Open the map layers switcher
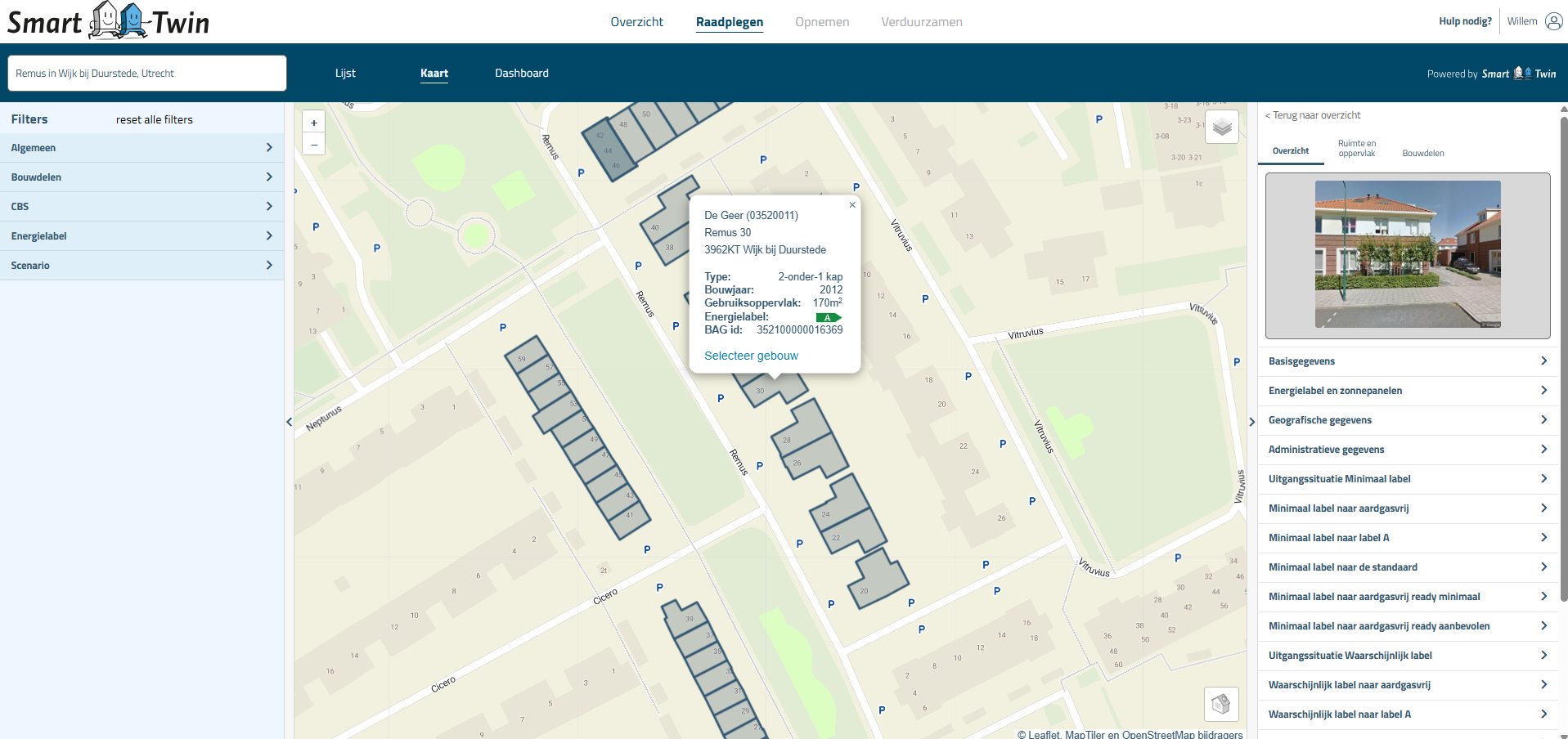 [1221, 127]
